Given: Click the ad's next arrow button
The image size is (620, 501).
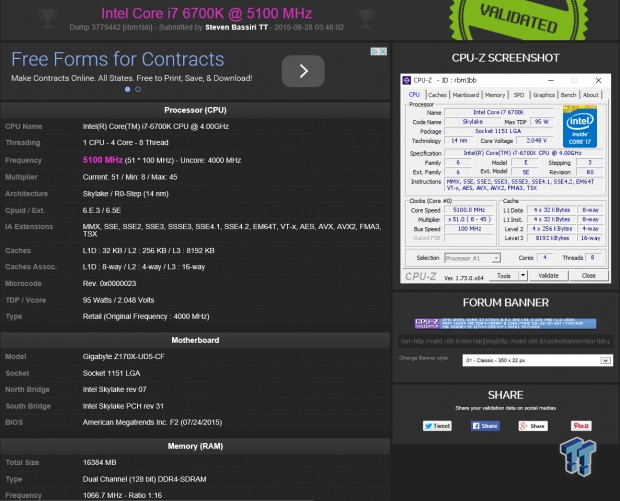Looking at the screenshot, I should [x=303, y=71].
